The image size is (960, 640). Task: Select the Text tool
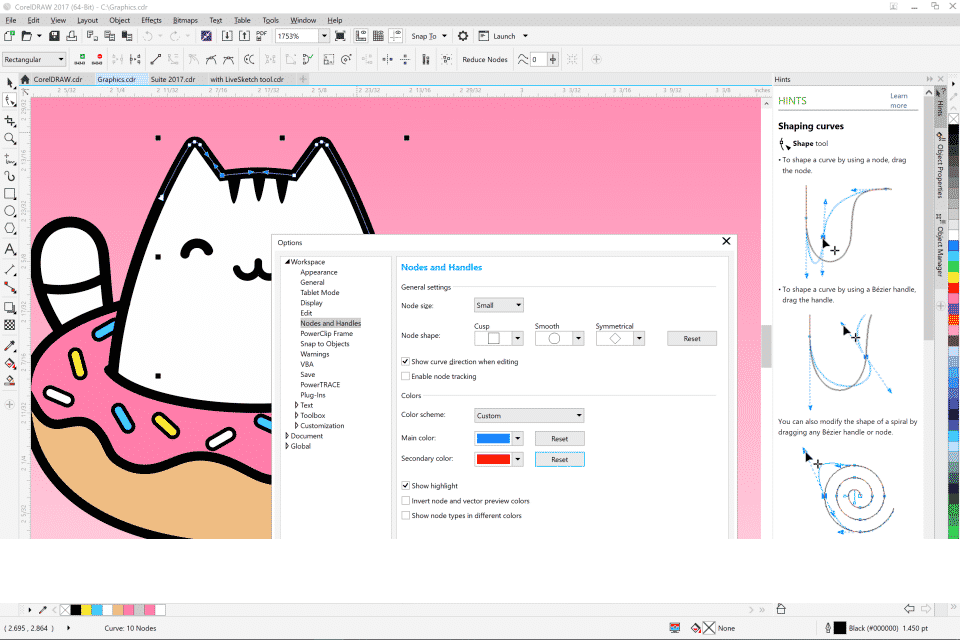pyautogui.click(x=10, y=249)
